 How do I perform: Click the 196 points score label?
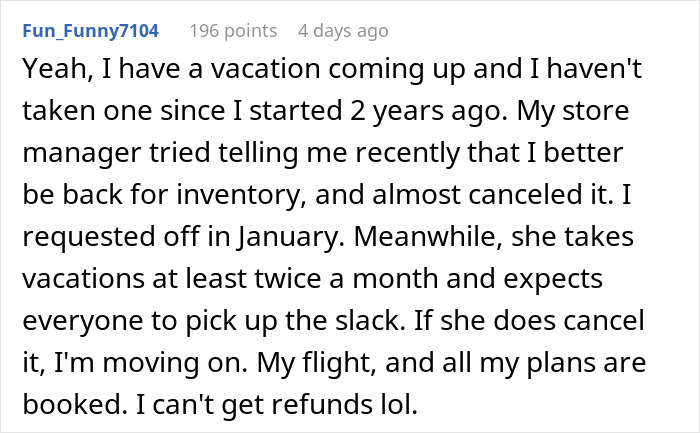(233, 31)
